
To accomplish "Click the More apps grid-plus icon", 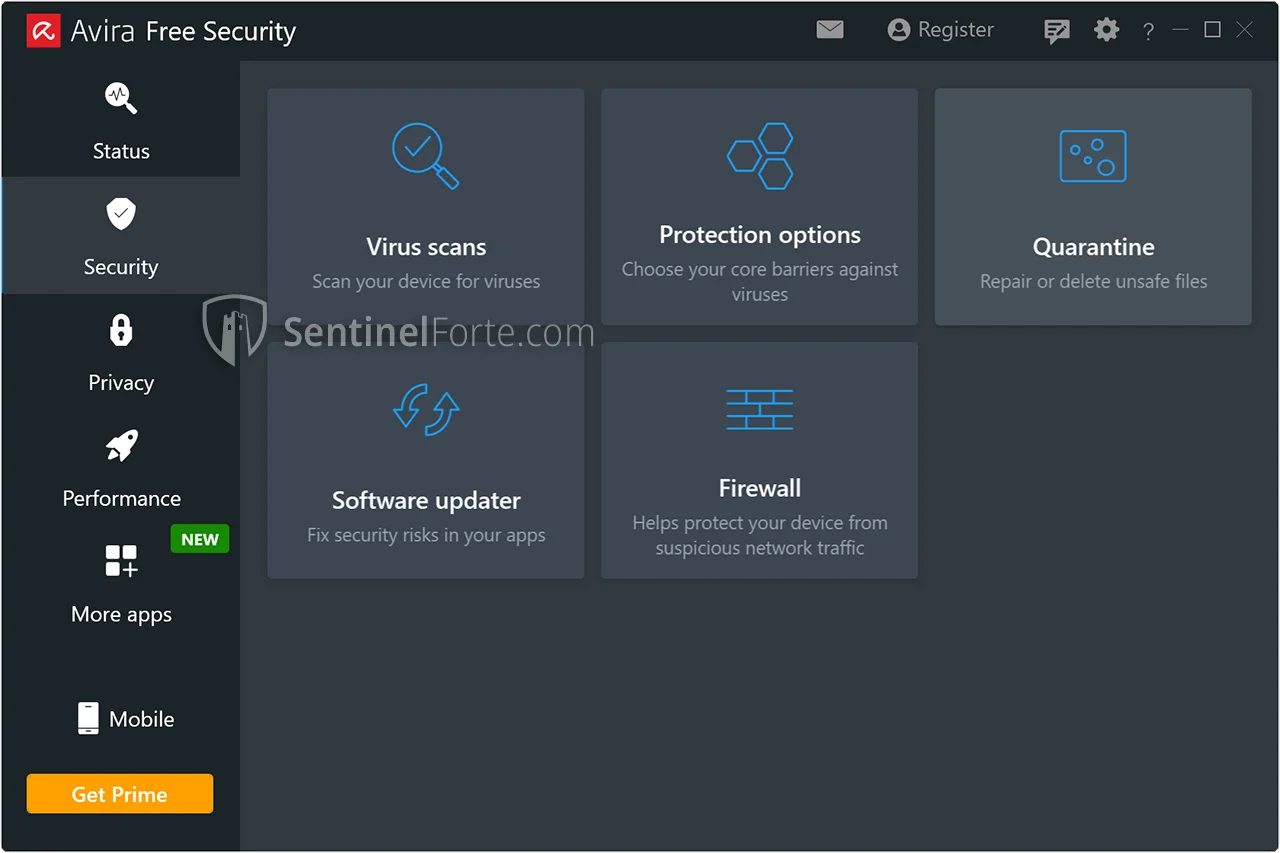I will click(x=121, y=561).
